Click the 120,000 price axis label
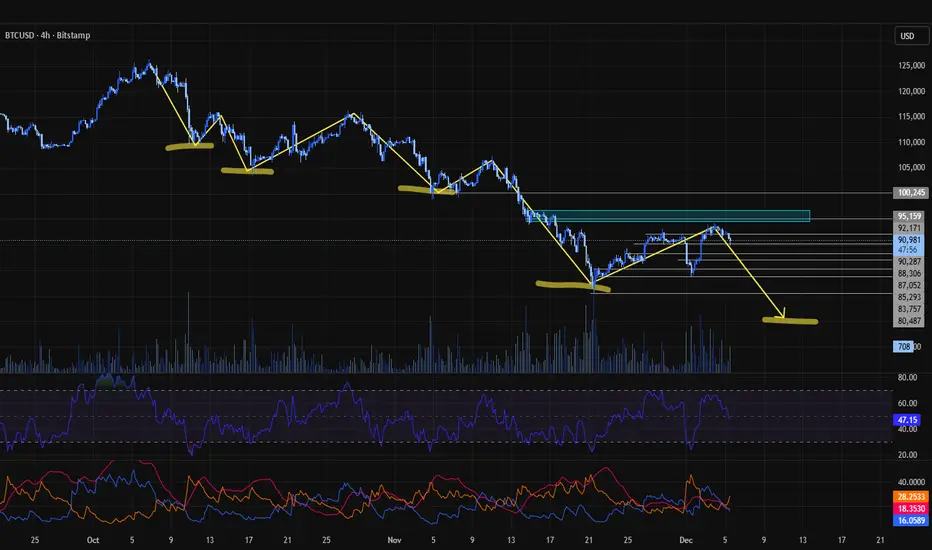 (x=911, y=91)
